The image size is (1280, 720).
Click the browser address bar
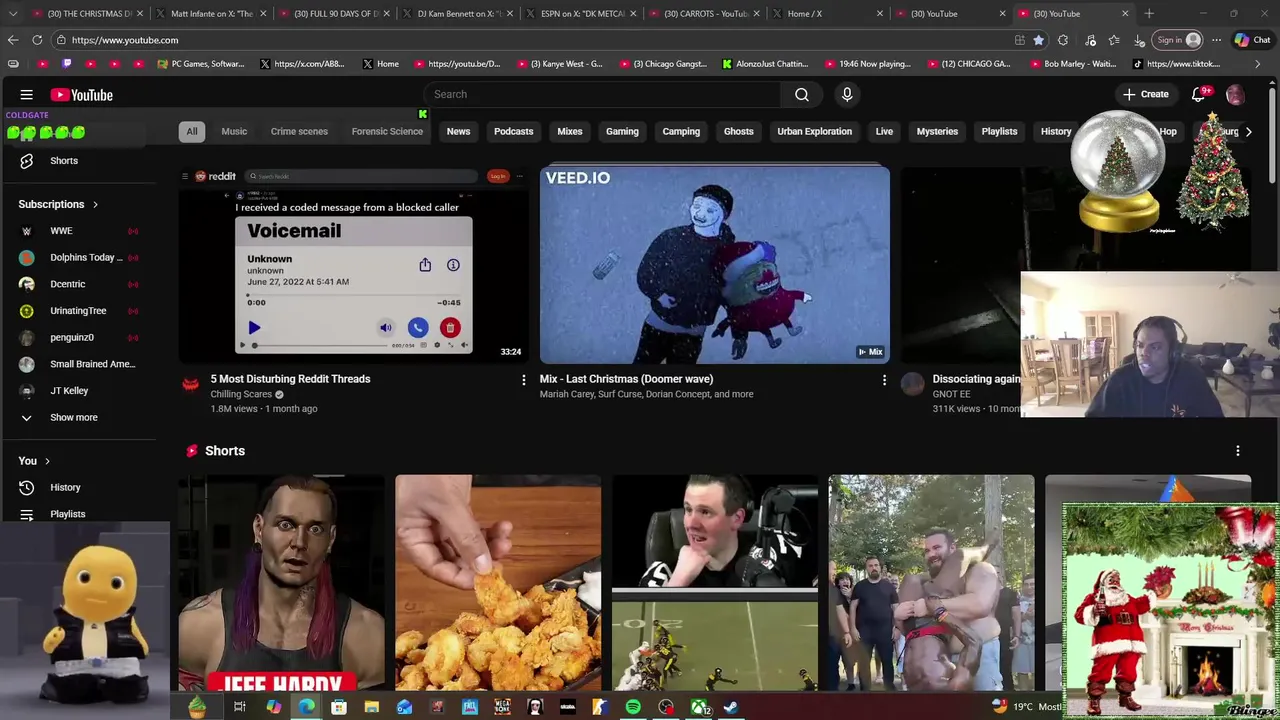(530, 40)
